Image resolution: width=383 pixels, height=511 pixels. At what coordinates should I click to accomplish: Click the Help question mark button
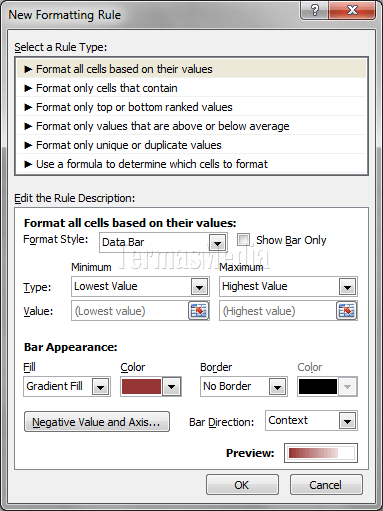[x=314, y=10]
